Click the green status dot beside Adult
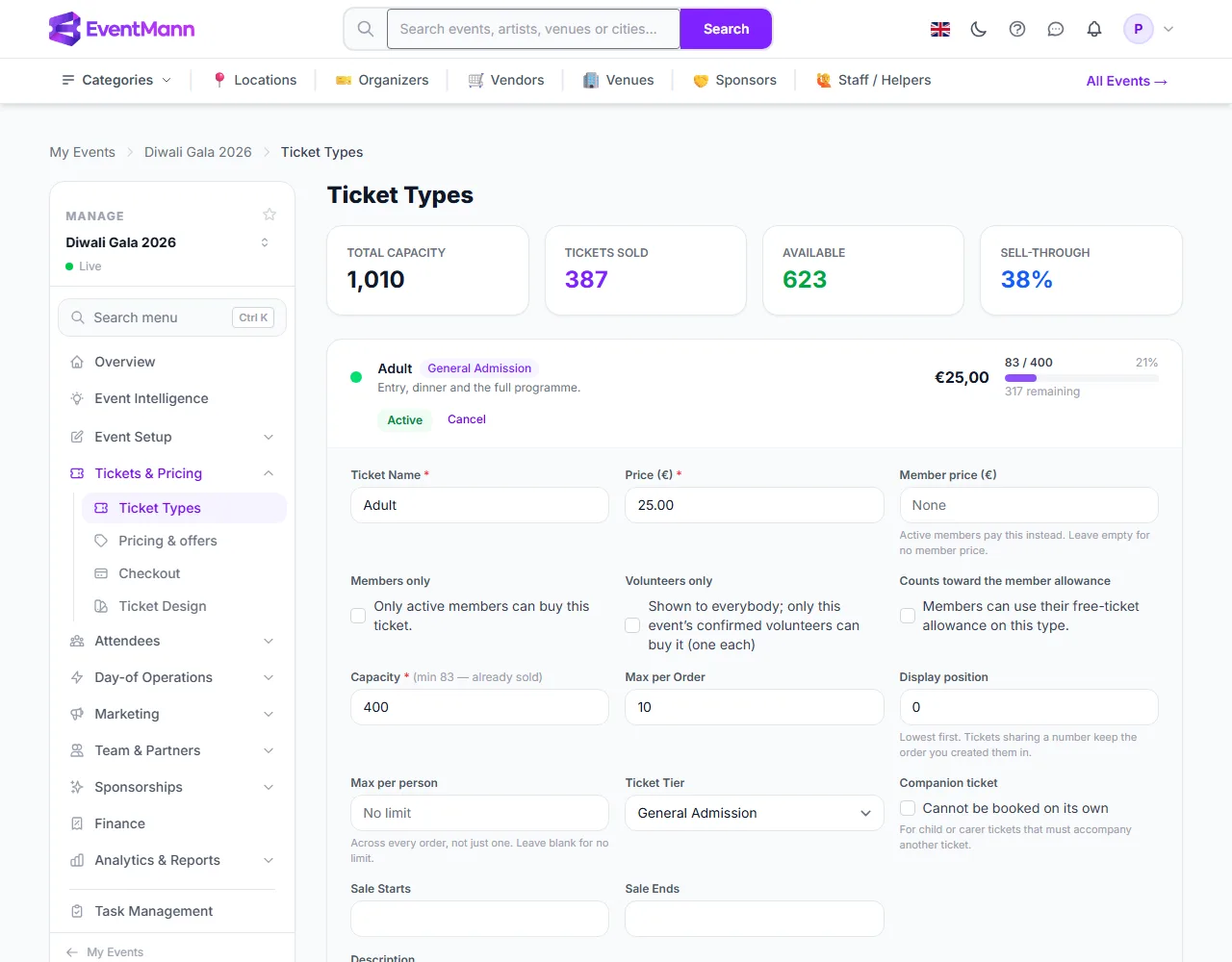Screen dimensions: 1232x962 (x=356, y=377)
